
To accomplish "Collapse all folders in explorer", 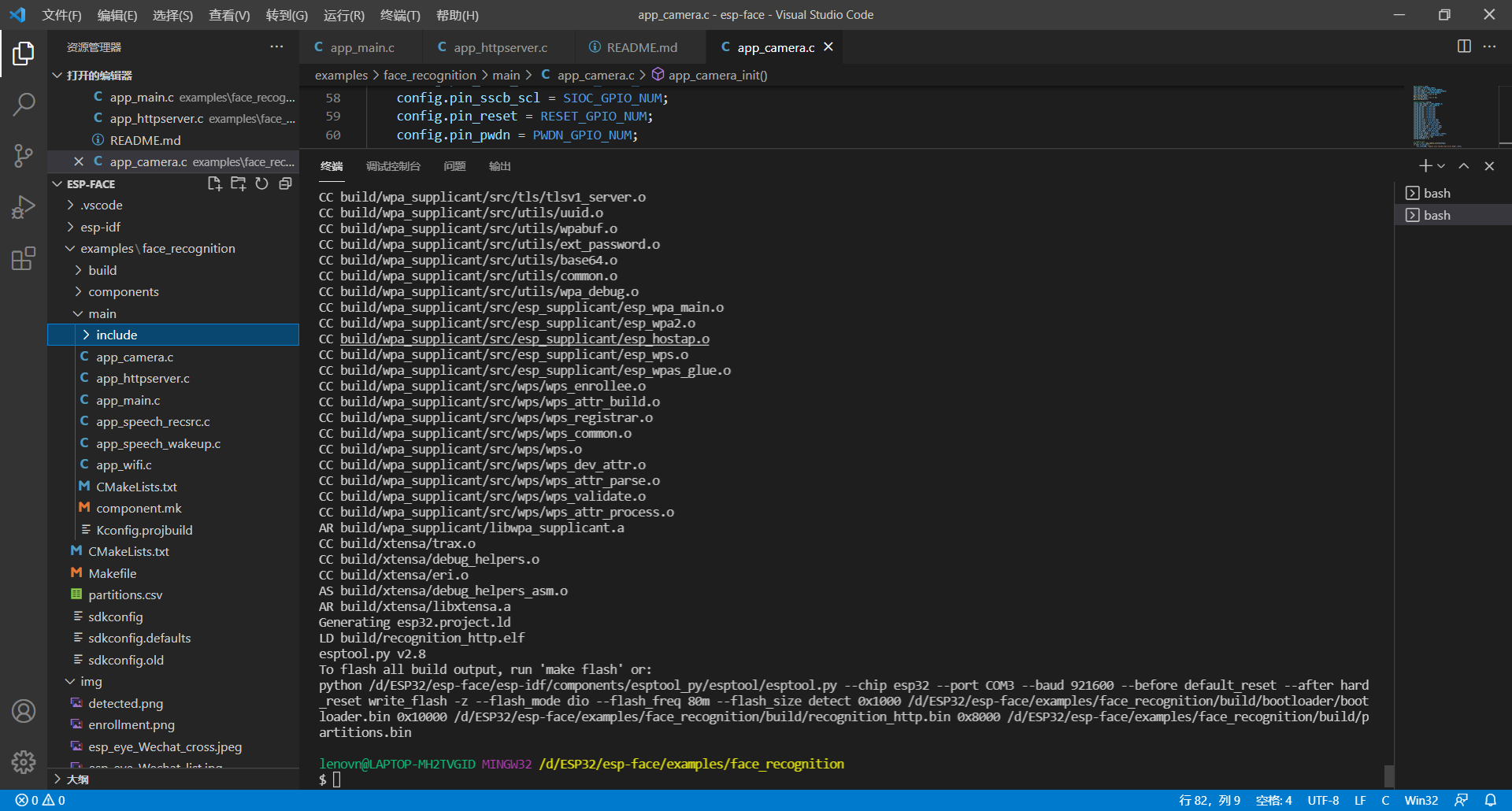I will [x=285, y=183].
